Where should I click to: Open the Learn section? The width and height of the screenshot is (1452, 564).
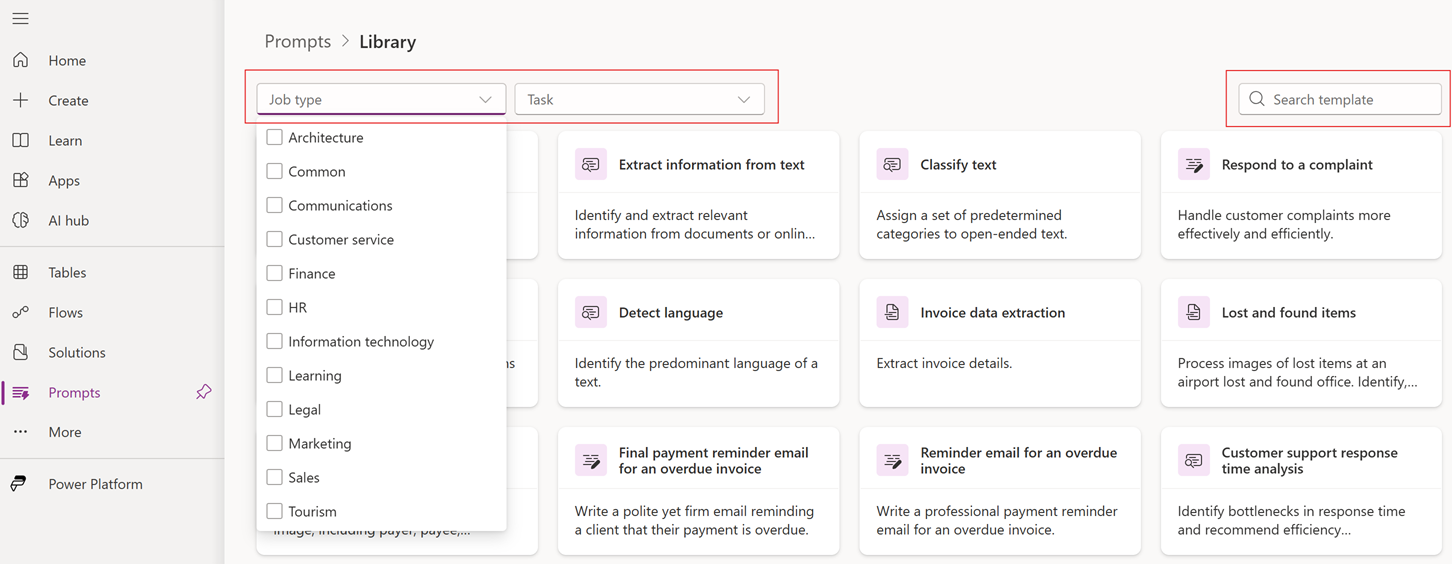coord(65,140)
